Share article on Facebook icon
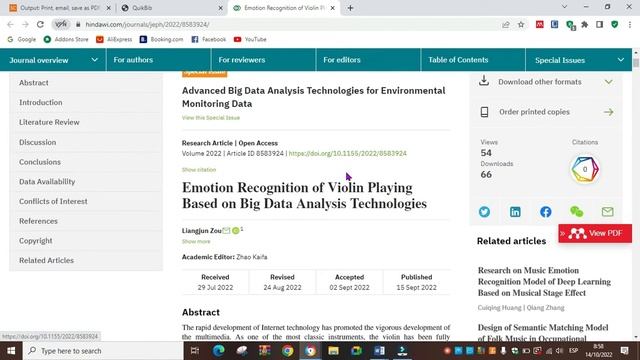Image resolution: width=640 pixels, height=360 pixels. coord(546,212)
